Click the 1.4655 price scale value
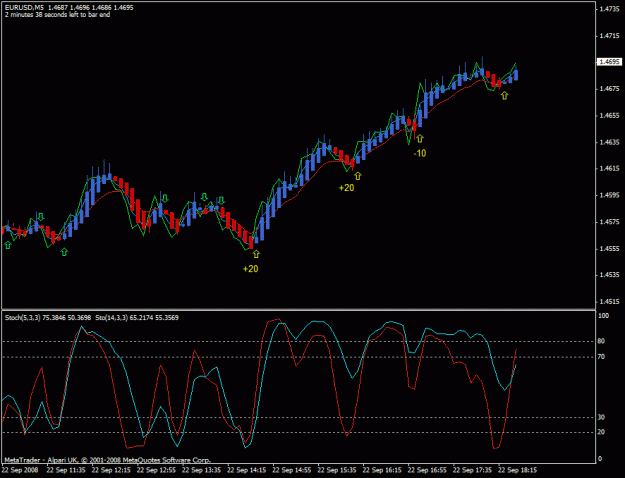 coord(610,116)
